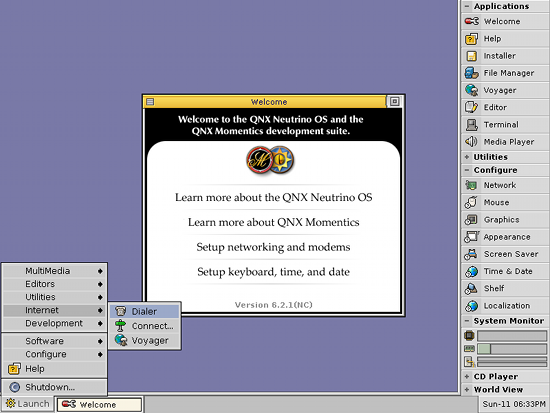This screenshot has height=413, width=550.
Task: Expand the CD Player shelf group
Action: tap(467, 377)
